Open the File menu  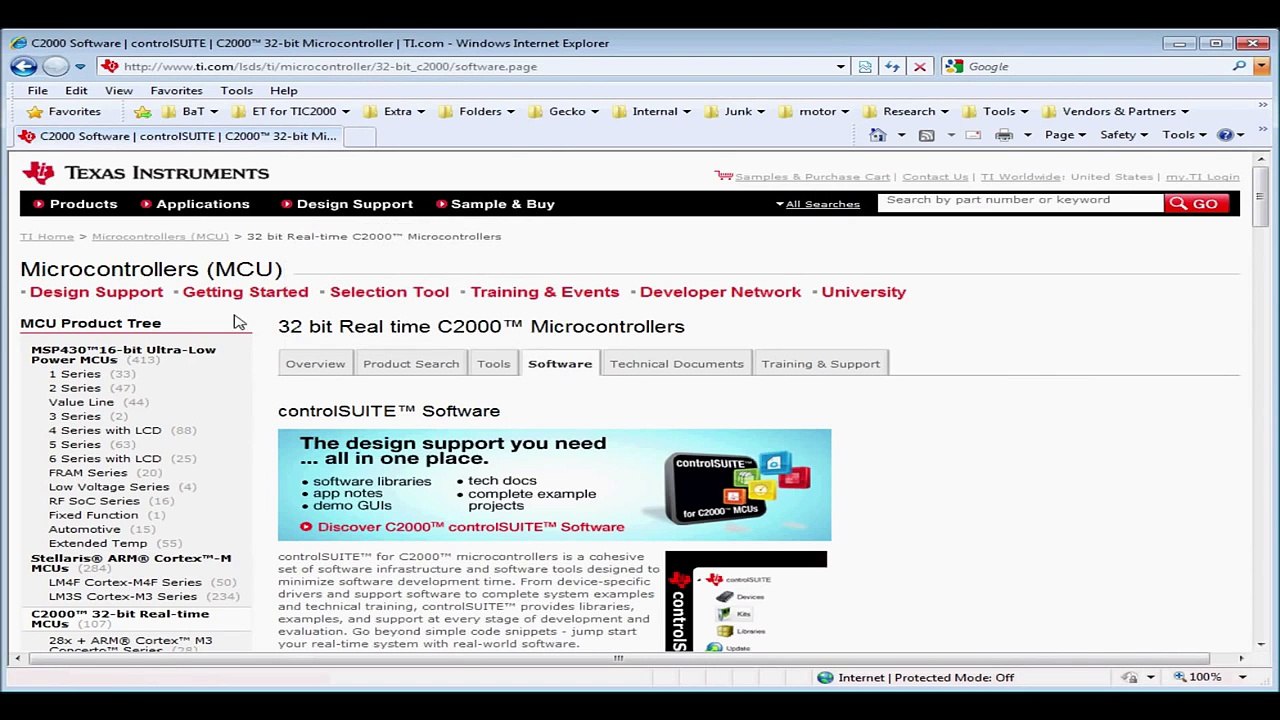pos(37,90)
